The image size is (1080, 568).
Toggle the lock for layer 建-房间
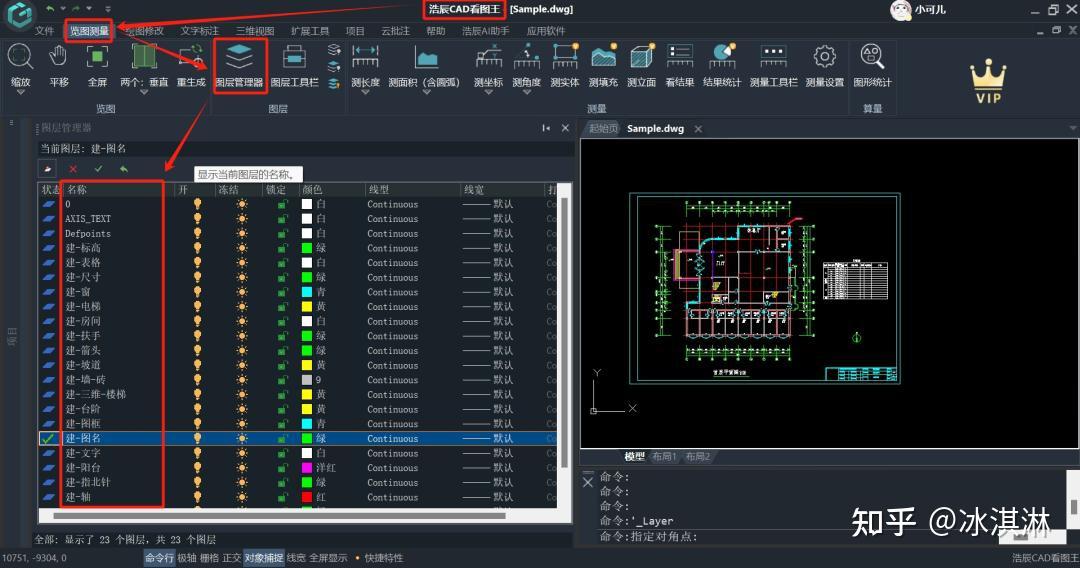tap(282, 321)
